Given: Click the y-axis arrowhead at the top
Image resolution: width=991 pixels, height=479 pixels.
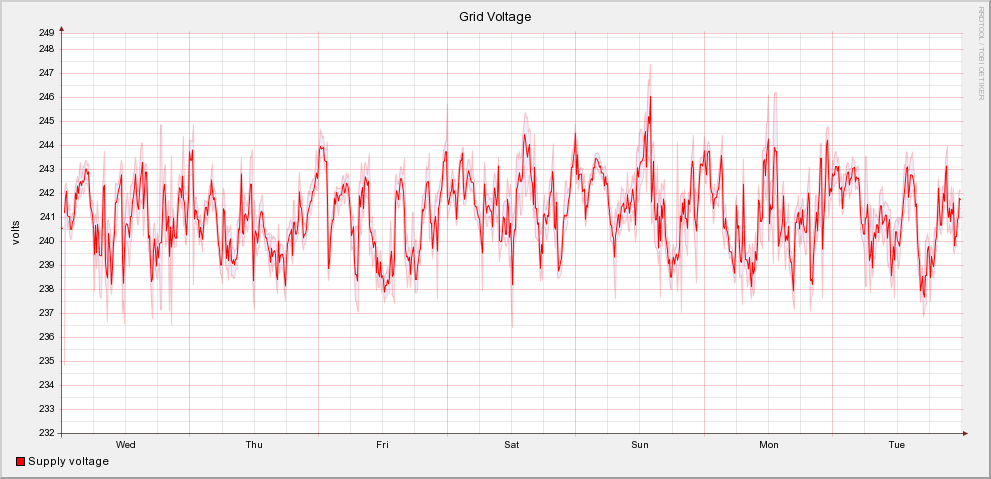Looking at the screenshot, I should [61, 29].
